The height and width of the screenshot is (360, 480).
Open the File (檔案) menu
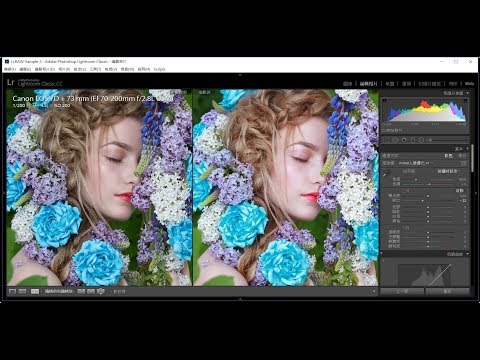click(x=10, y=69)
